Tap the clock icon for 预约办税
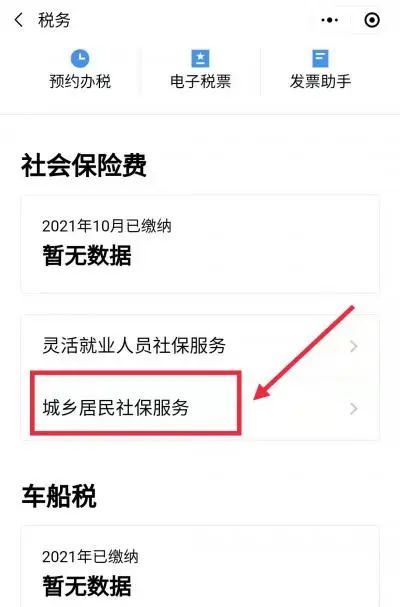Screen dimensions: 400x607 pyautogui.click(x=80, y=59)
